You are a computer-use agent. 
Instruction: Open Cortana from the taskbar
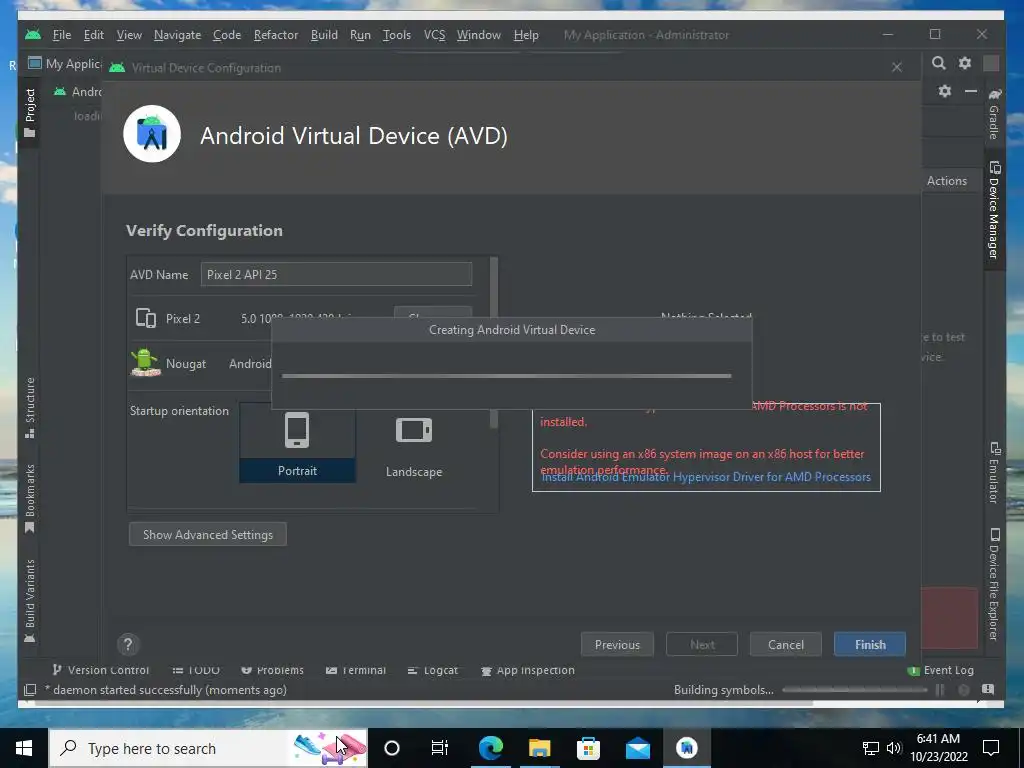pos(392,748)
